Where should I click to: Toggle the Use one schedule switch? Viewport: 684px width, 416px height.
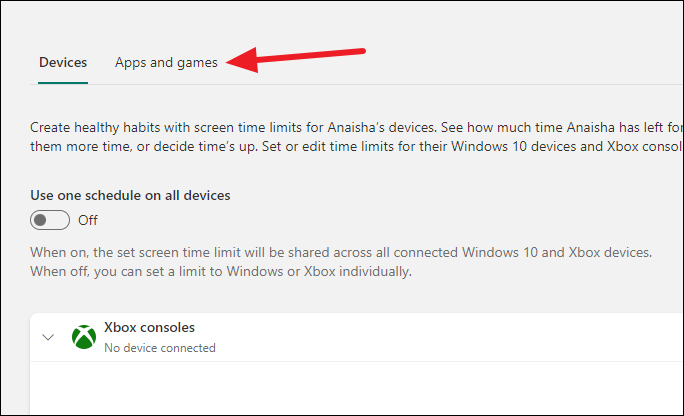pyautogui.click(x=50, y=220)
